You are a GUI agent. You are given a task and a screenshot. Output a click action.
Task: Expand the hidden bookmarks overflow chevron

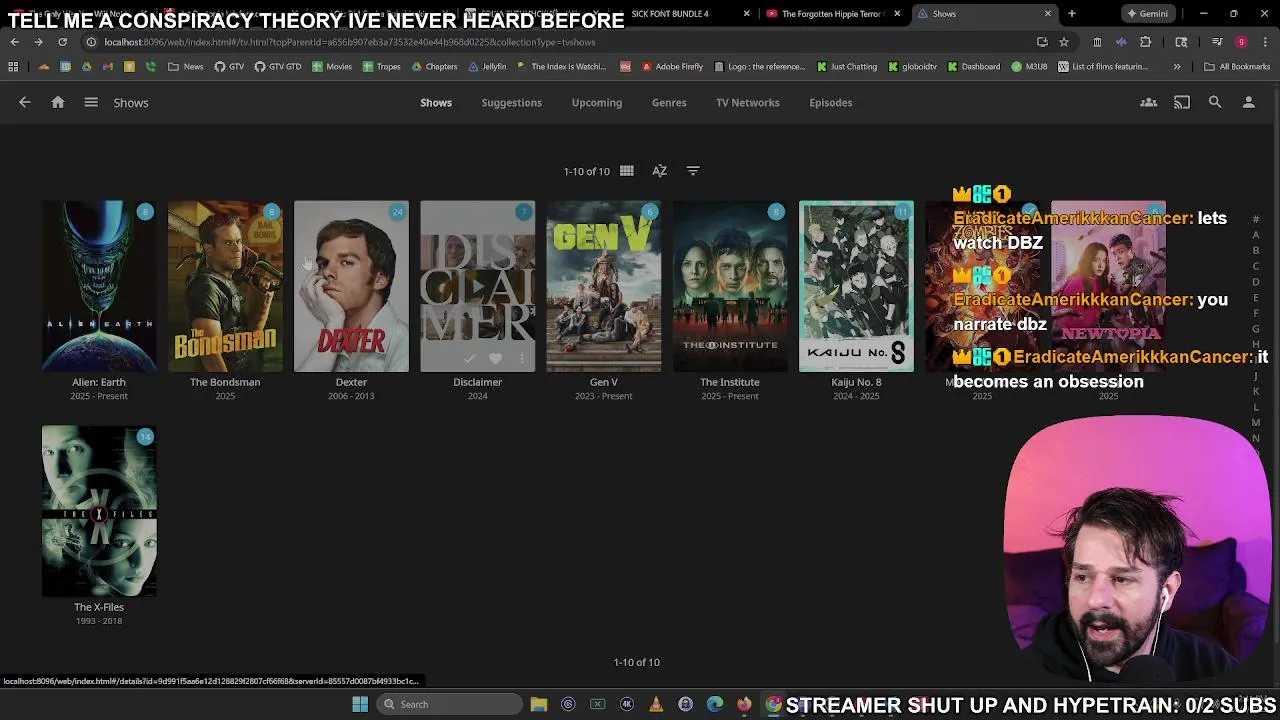pos(1177,67)
